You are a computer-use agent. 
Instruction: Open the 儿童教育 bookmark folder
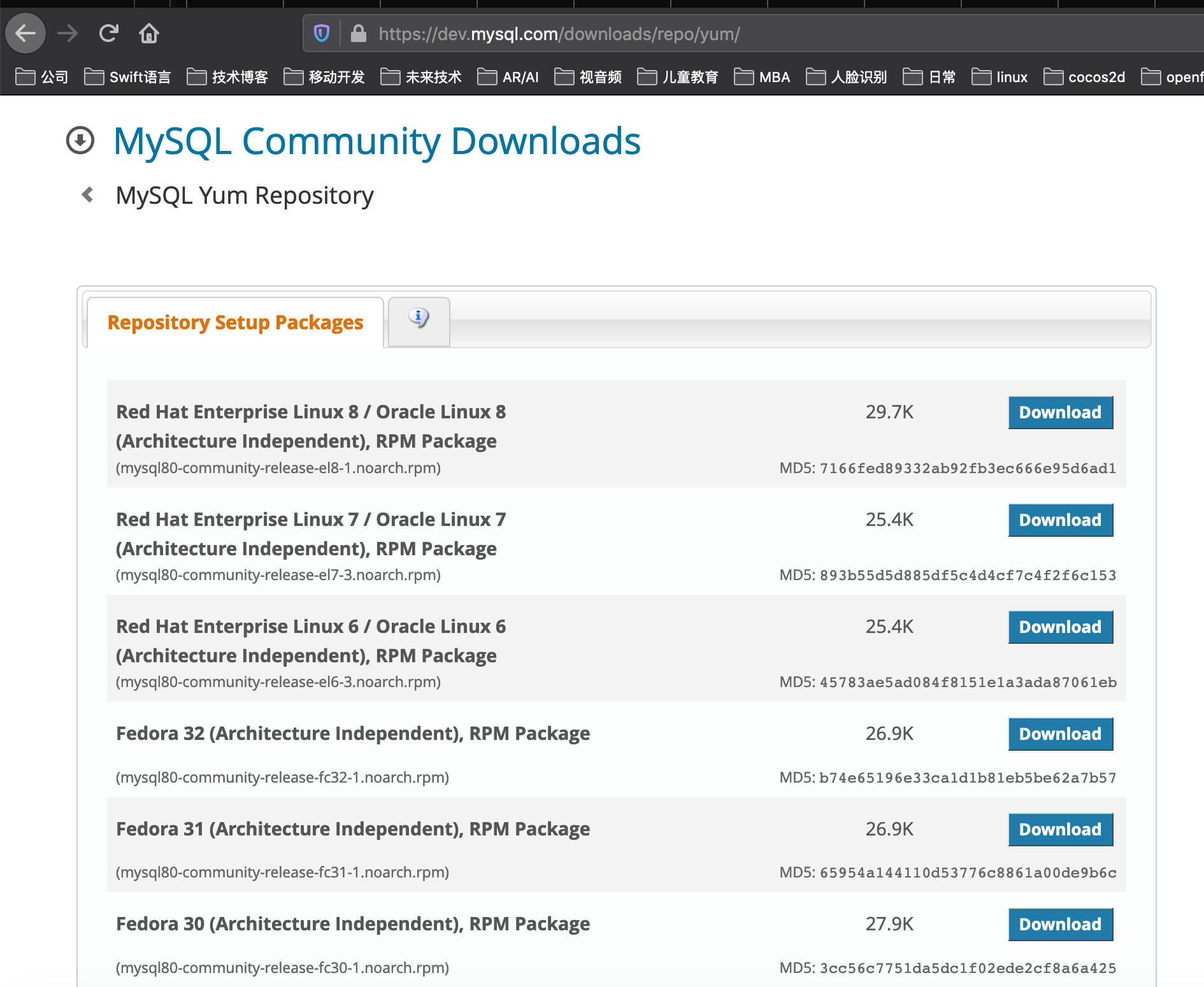coord(678,77)
